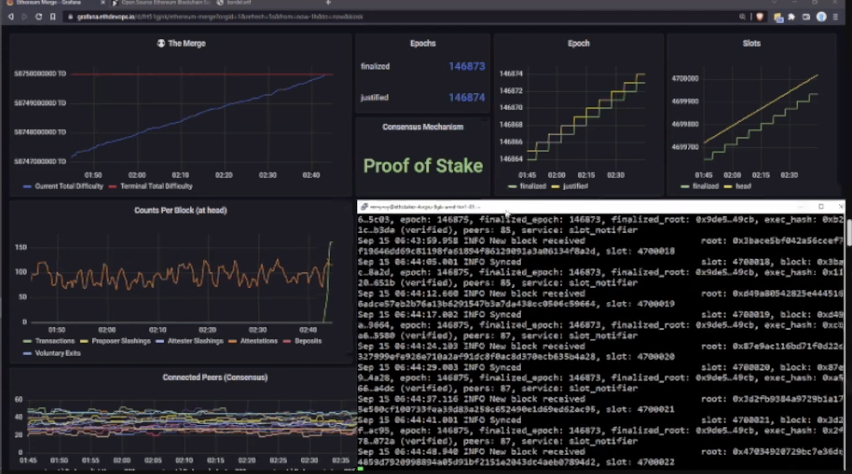Open the yellow extension with badge
Screen dimensions: 852x474
coord(779,17)
